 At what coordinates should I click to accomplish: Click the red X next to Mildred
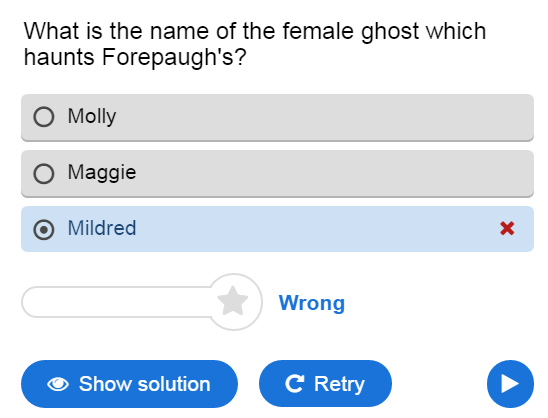point(507,229)
